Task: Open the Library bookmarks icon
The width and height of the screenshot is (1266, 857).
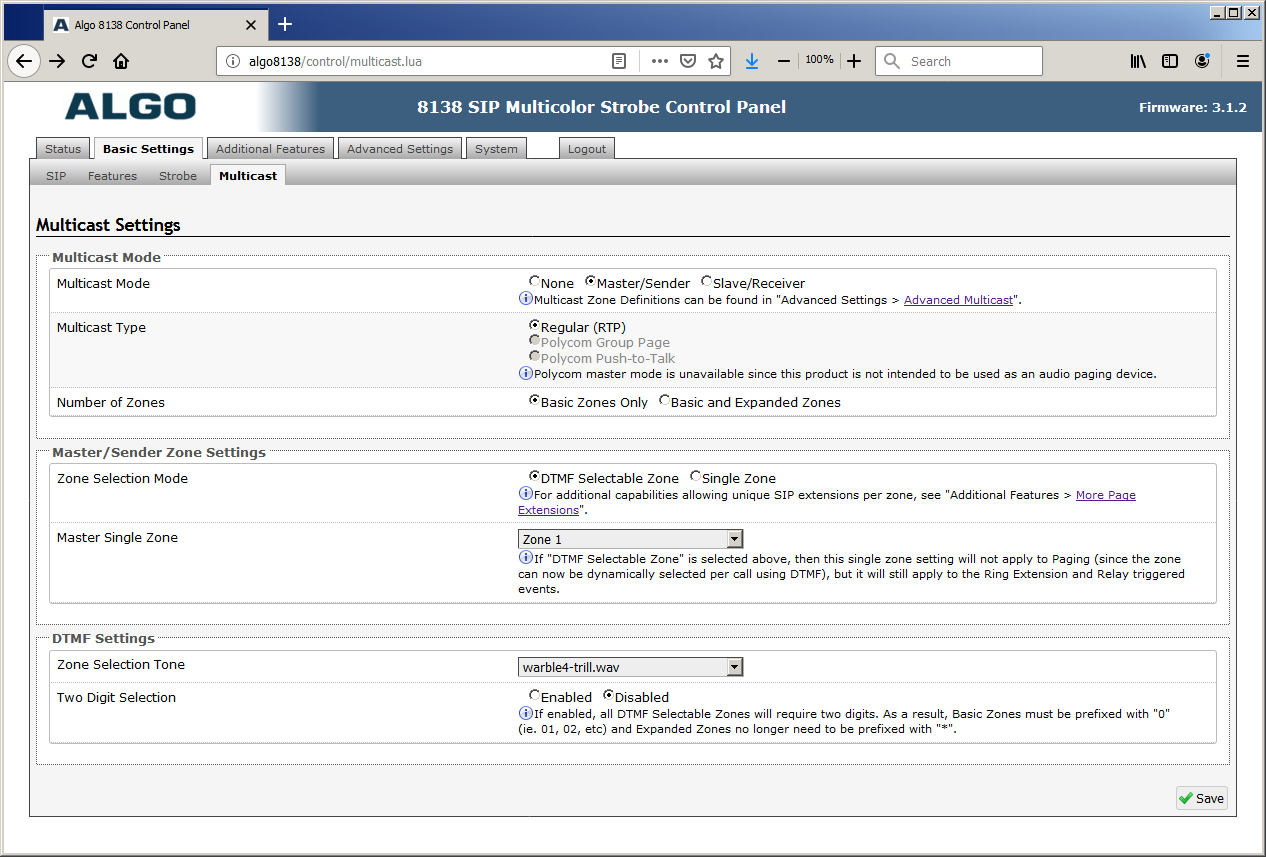Action: tap(1138, 61)
